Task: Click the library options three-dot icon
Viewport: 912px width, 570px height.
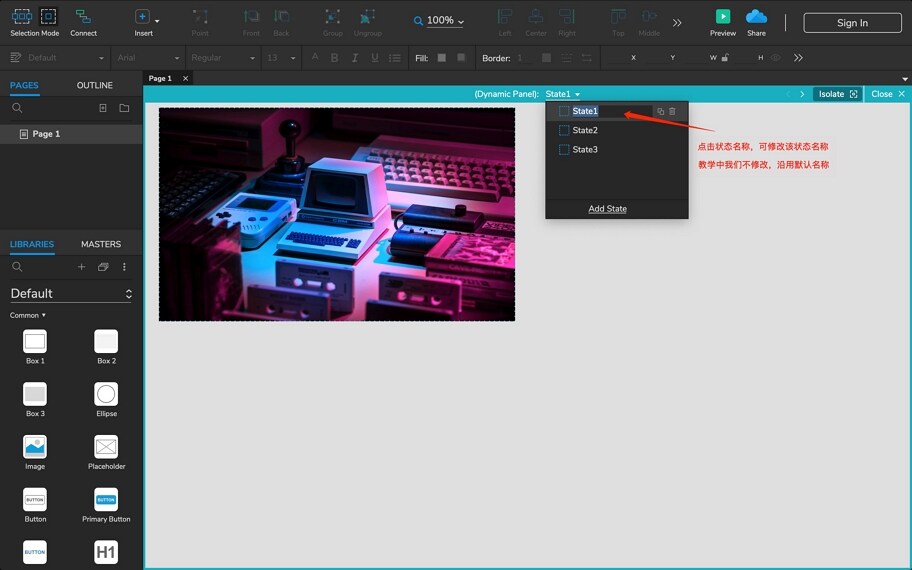Action: click(x=124, y=267)
